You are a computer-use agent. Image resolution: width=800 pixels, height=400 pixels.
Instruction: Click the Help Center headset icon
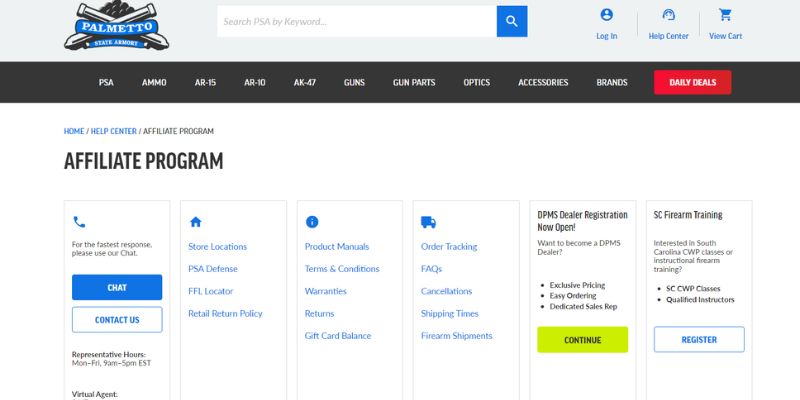tap(668, 15)
